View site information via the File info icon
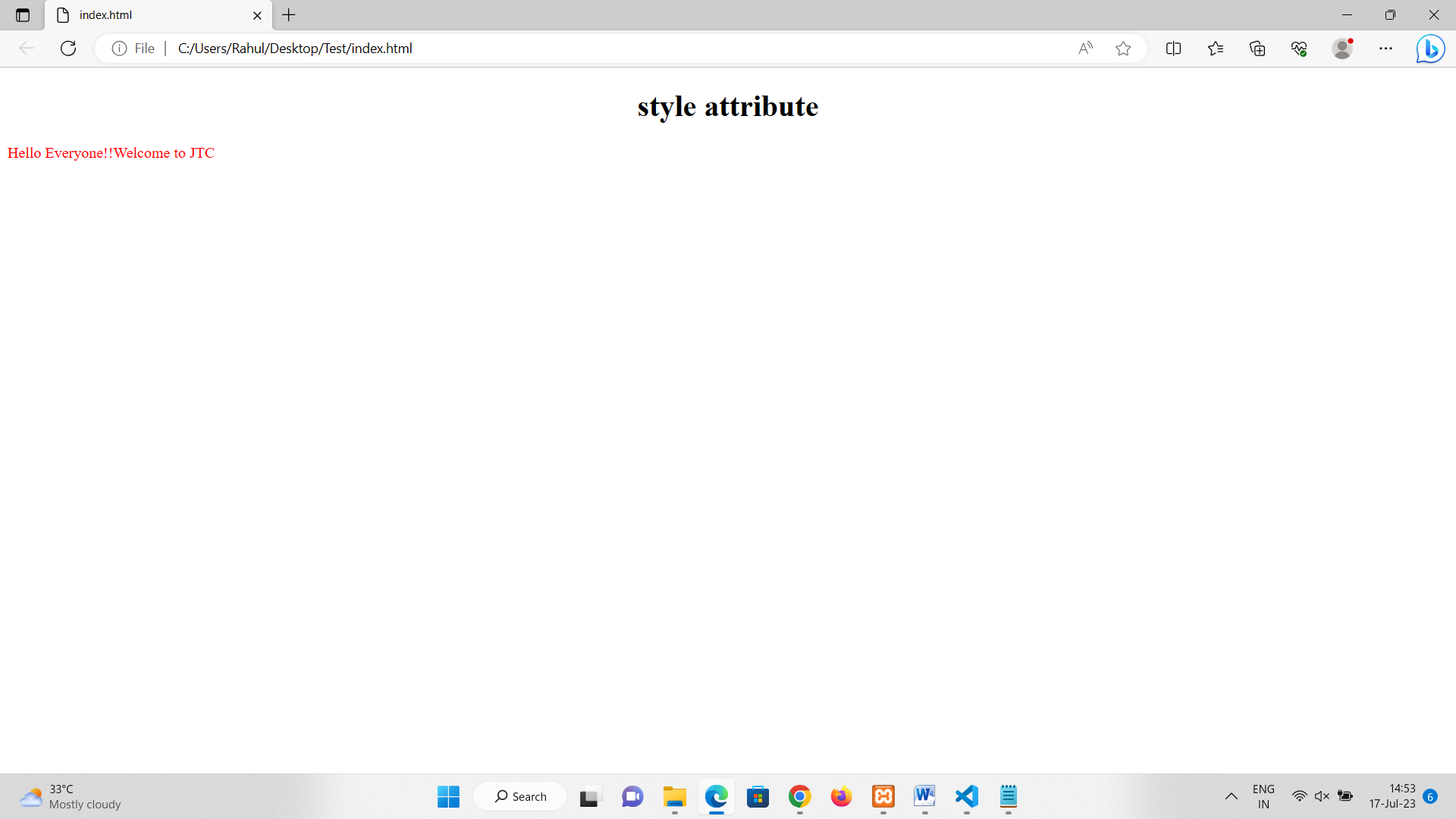This screenshot has width=1456, height=819. (133, 49)
